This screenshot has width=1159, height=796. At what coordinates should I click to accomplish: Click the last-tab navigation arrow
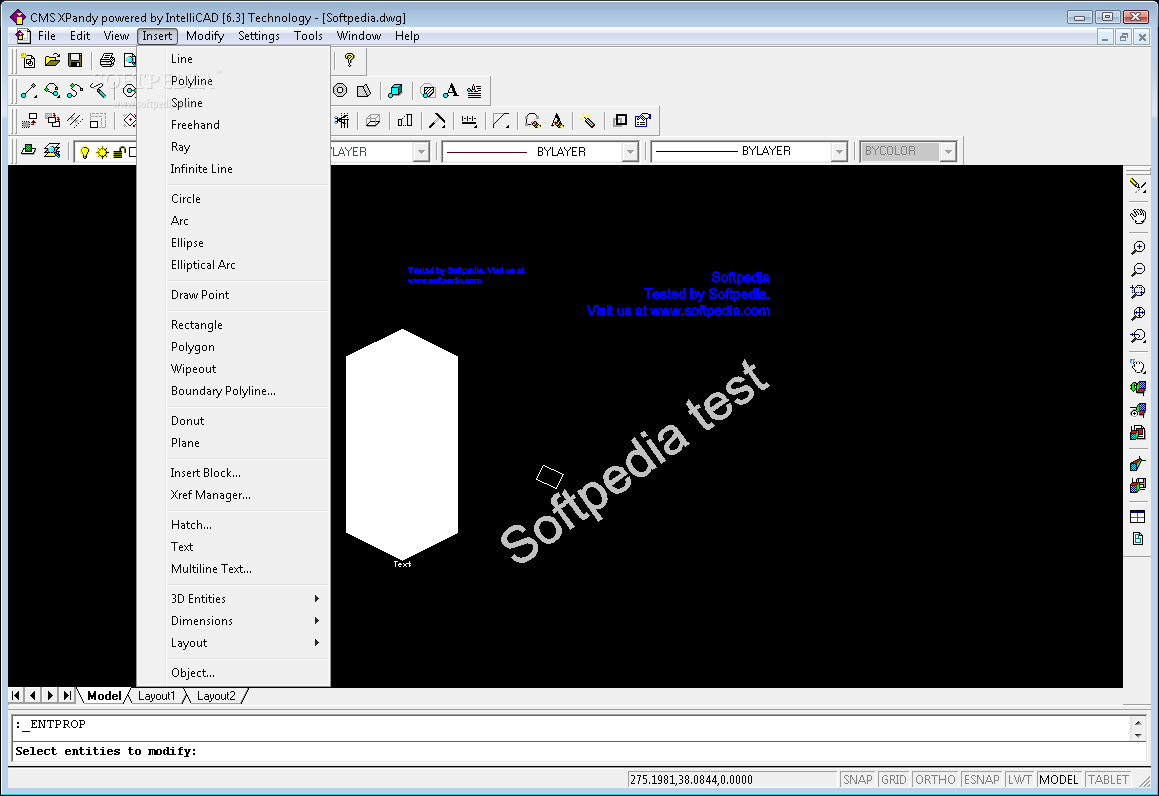67,695
